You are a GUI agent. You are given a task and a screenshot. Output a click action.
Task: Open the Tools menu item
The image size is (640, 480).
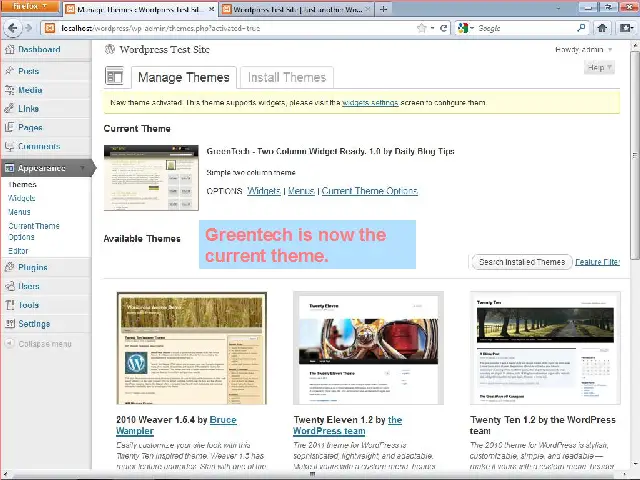tap(29, 305)
